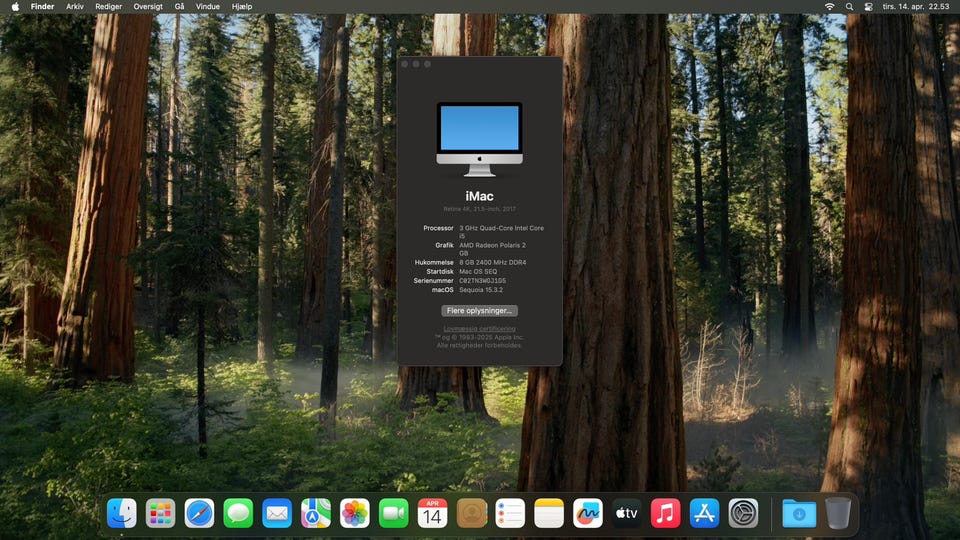Open the Apple menu

click(15, 6)
